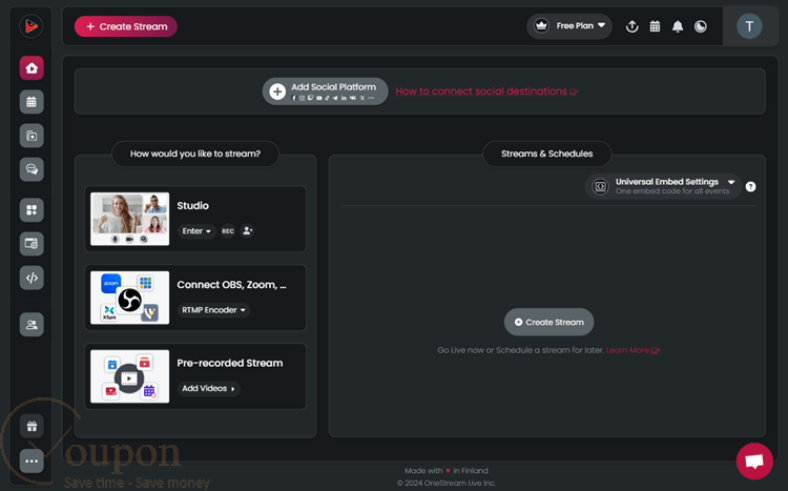The height and width of the screenshot is (491, 788).
Task: Click '© 2024 OneStream Live Inc.' text
Action: pyautogui.click(x=446, y=483)
